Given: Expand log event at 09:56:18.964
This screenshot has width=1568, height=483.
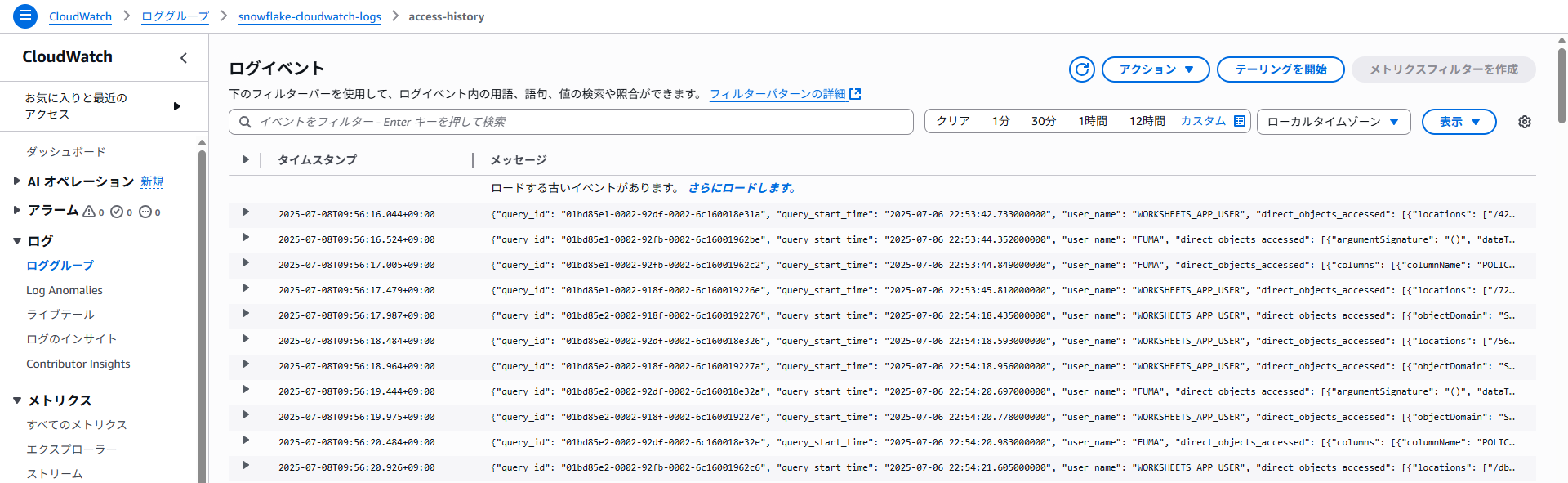Looking at the screenshot, I should [x=245, y=364].
